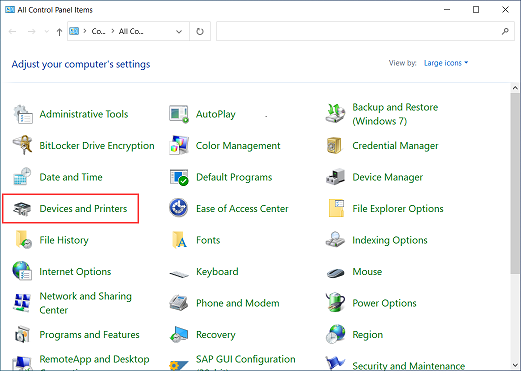Refresh the Control Panel view
The image size is (521, 371).
200,32
